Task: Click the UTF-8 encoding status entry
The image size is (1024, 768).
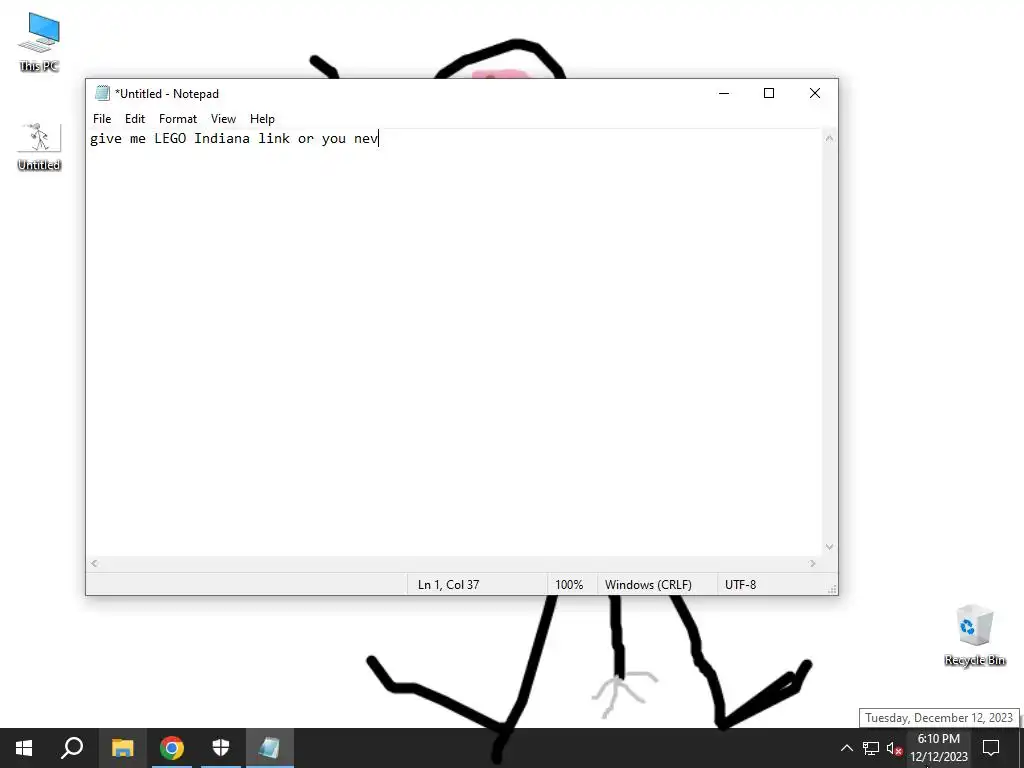Action: (x=741, y=584)
